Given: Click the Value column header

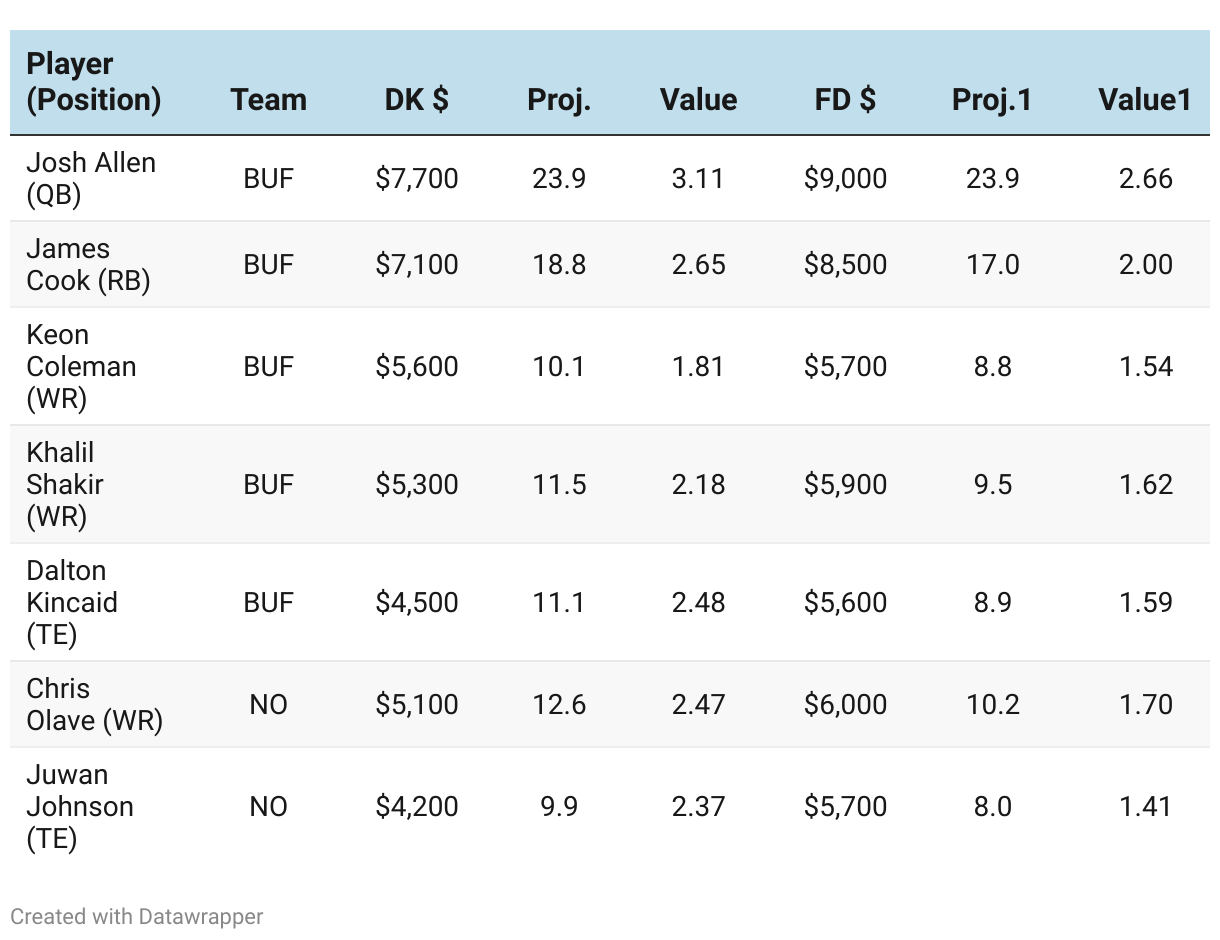Looking at the screenshot, I should 698,100.
